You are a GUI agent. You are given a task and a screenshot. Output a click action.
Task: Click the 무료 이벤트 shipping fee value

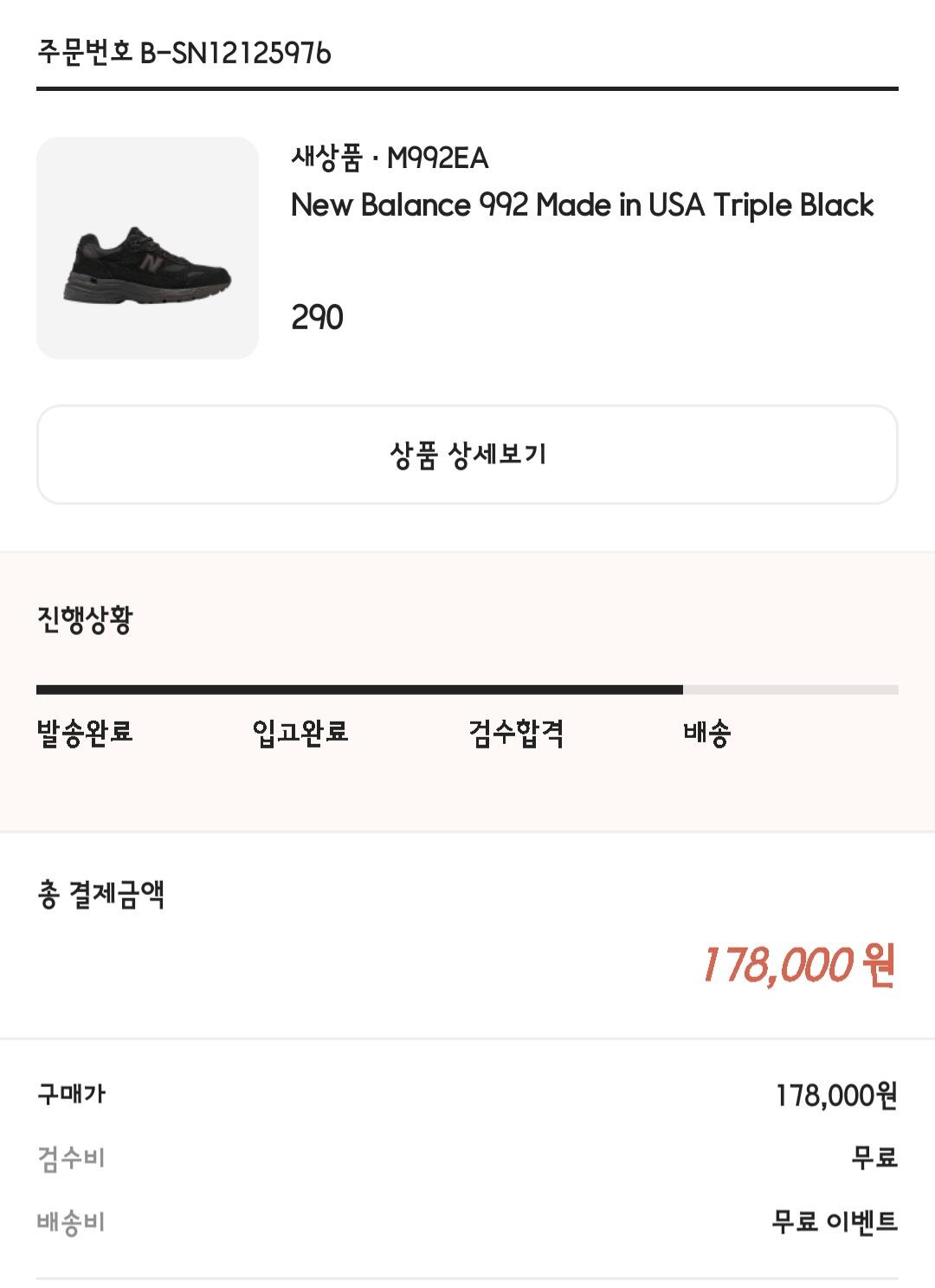click(x=835, y=1222)
